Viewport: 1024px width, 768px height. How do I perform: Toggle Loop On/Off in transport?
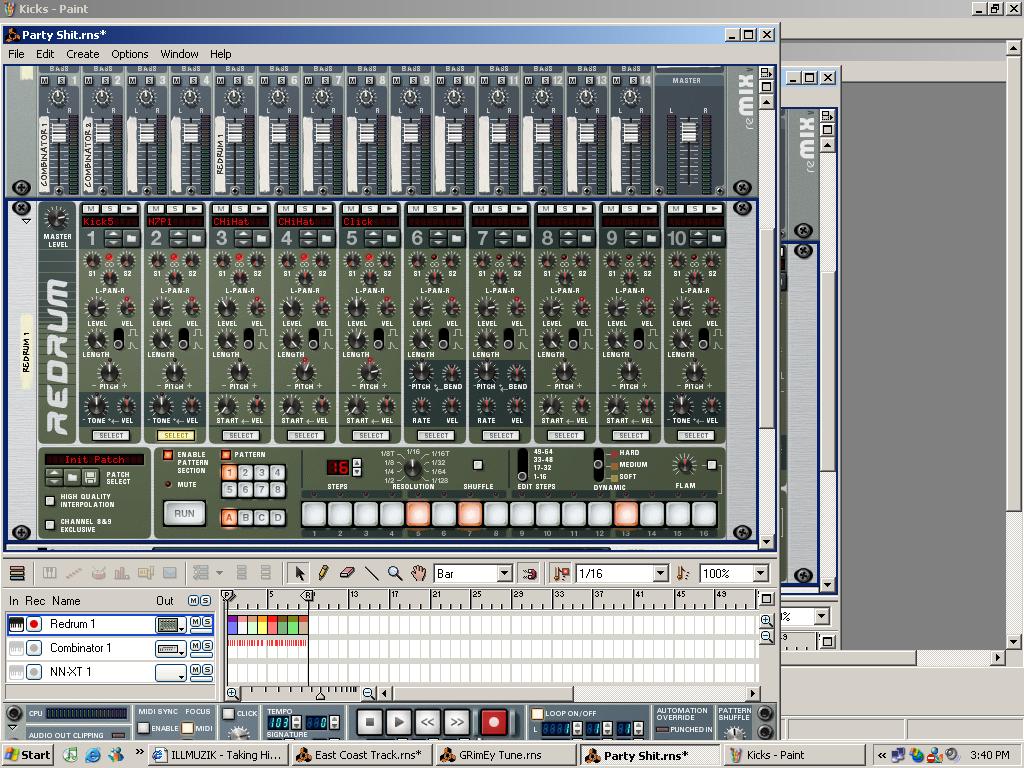point(537,714)
